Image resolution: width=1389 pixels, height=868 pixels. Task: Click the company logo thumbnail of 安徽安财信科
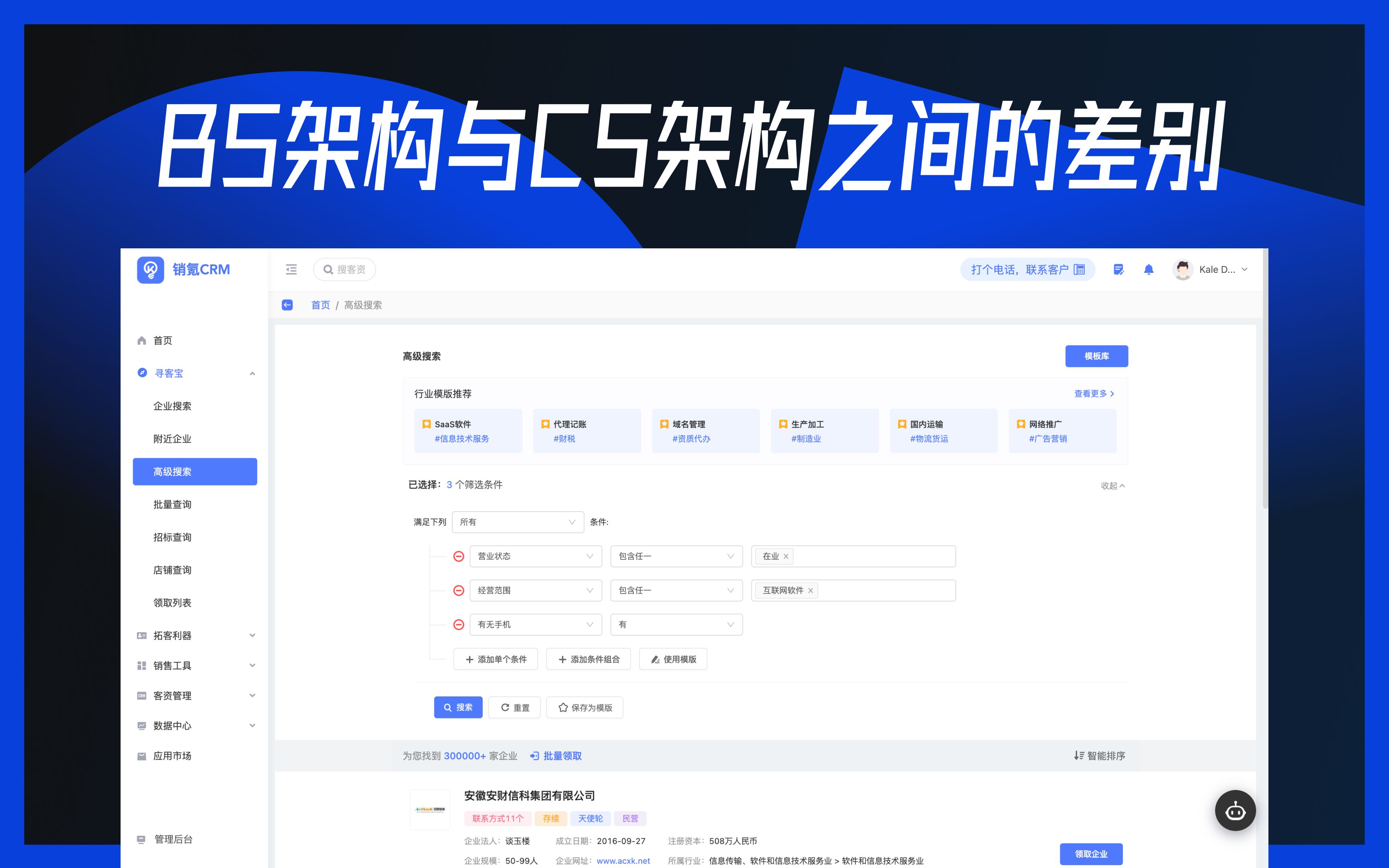click(430, 809)
